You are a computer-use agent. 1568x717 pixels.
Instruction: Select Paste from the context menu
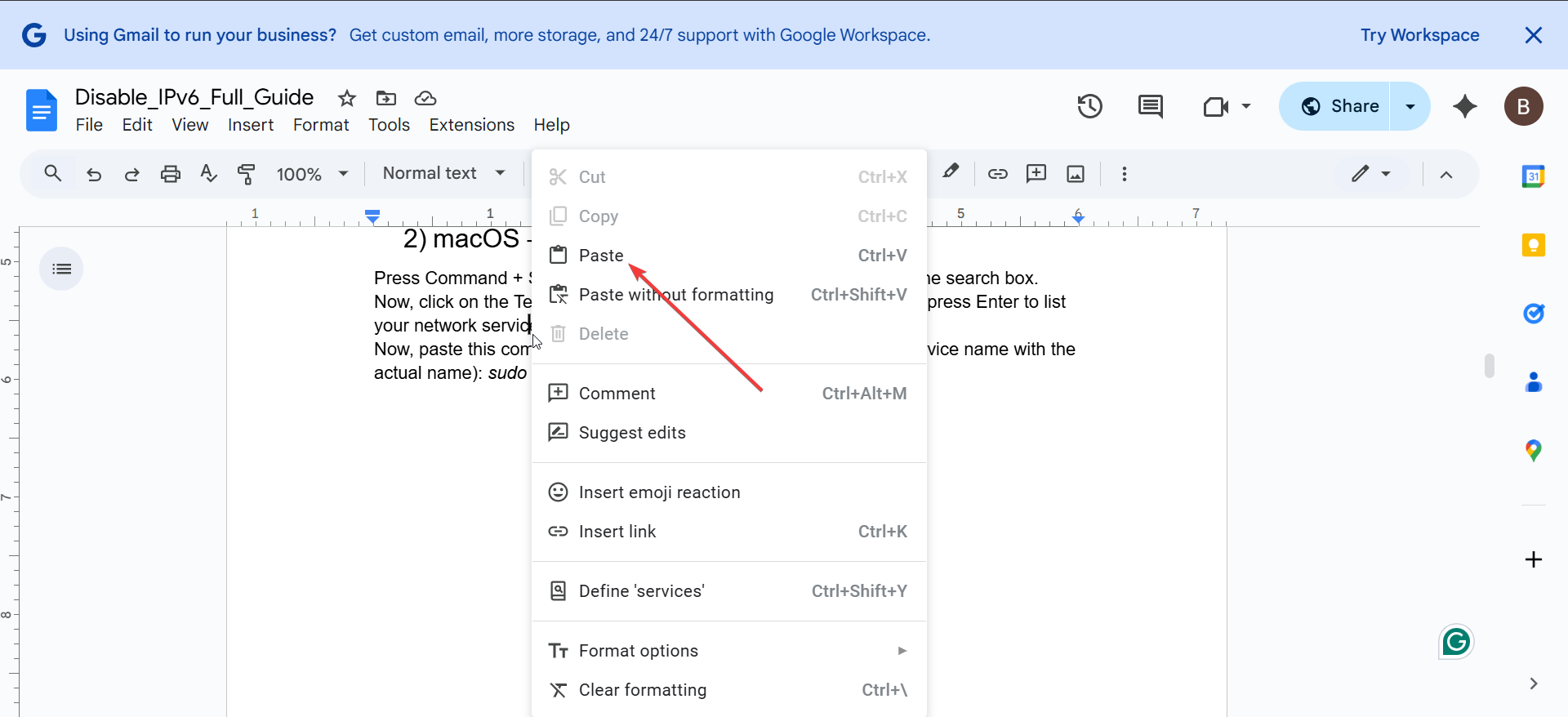point(601,256)
